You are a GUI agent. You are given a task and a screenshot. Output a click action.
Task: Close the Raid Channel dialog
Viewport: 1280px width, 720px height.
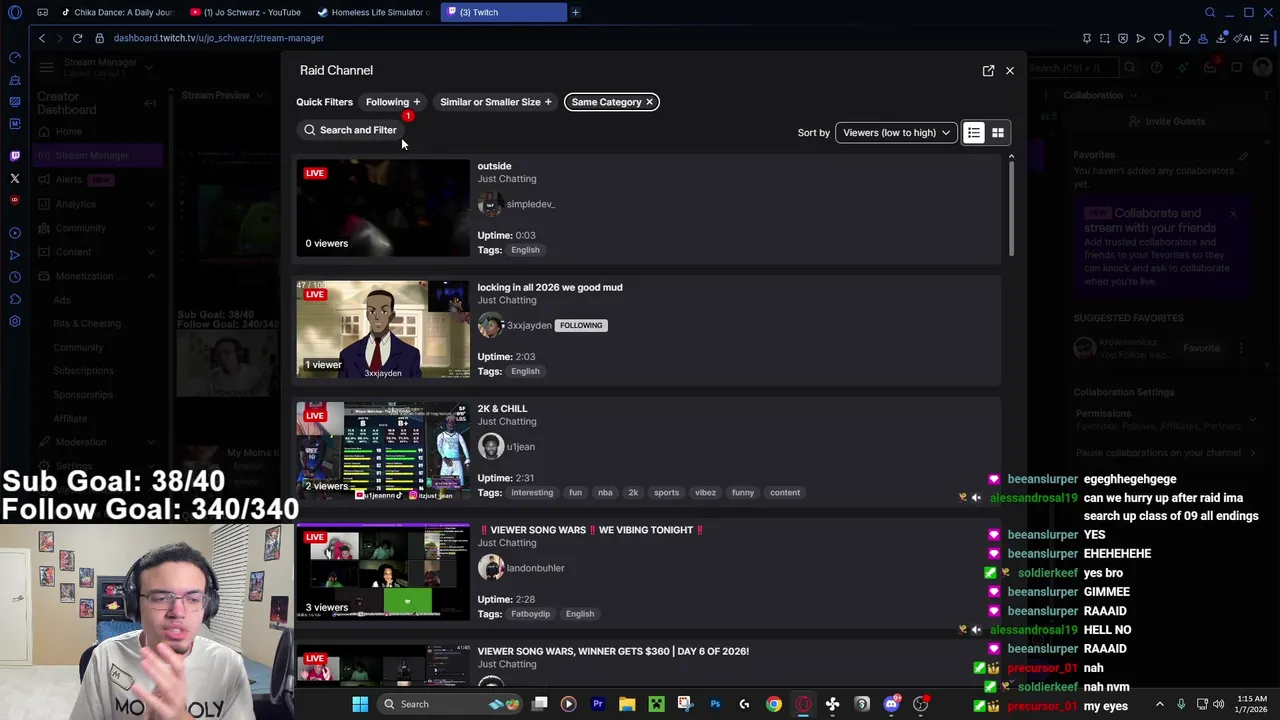point(1010,71)
